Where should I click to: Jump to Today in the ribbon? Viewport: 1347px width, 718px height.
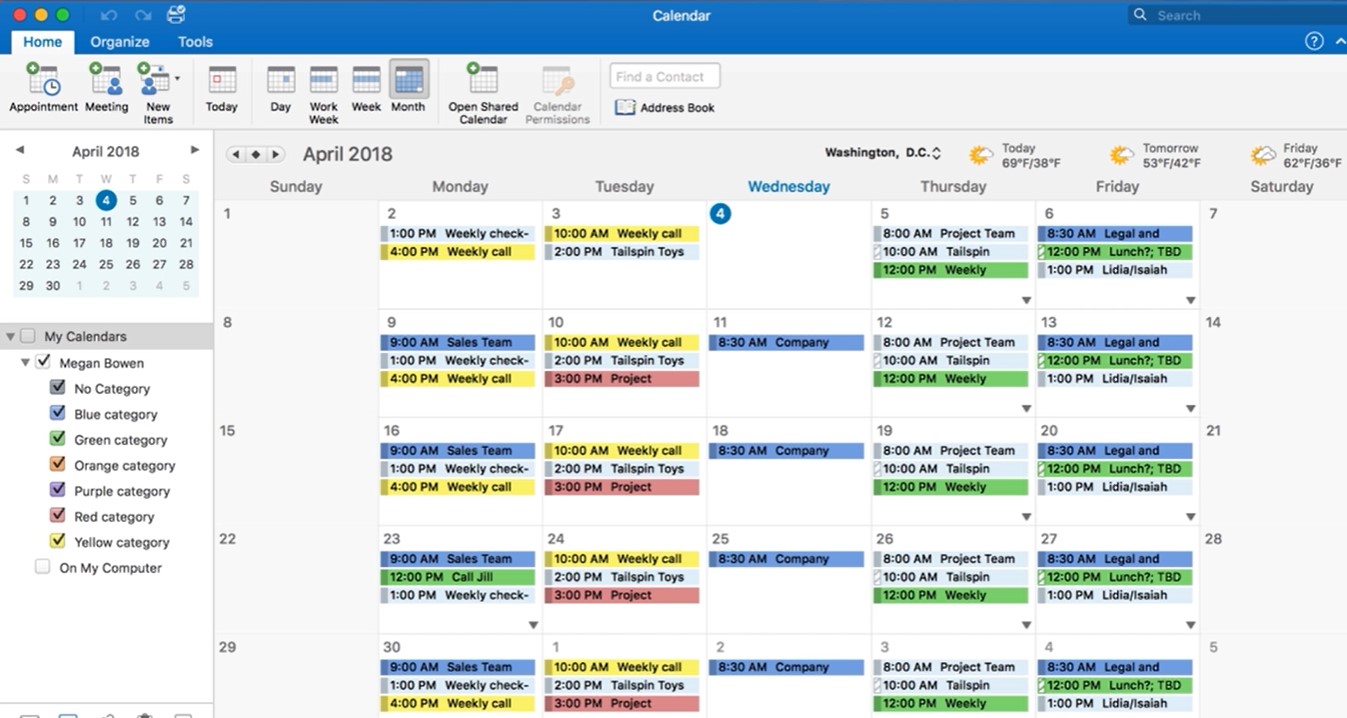coord(222,88)
